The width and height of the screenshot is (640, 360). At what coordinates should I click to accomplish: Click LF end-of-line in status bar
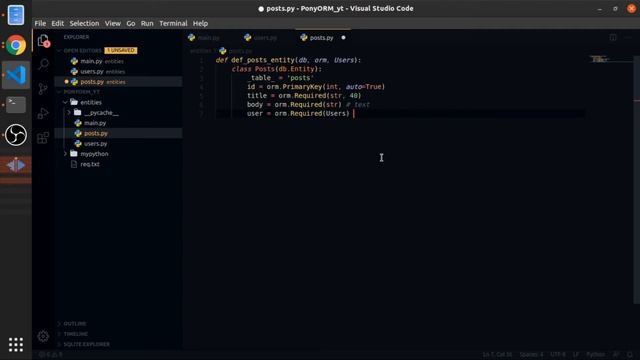click(x=576, y=354)
